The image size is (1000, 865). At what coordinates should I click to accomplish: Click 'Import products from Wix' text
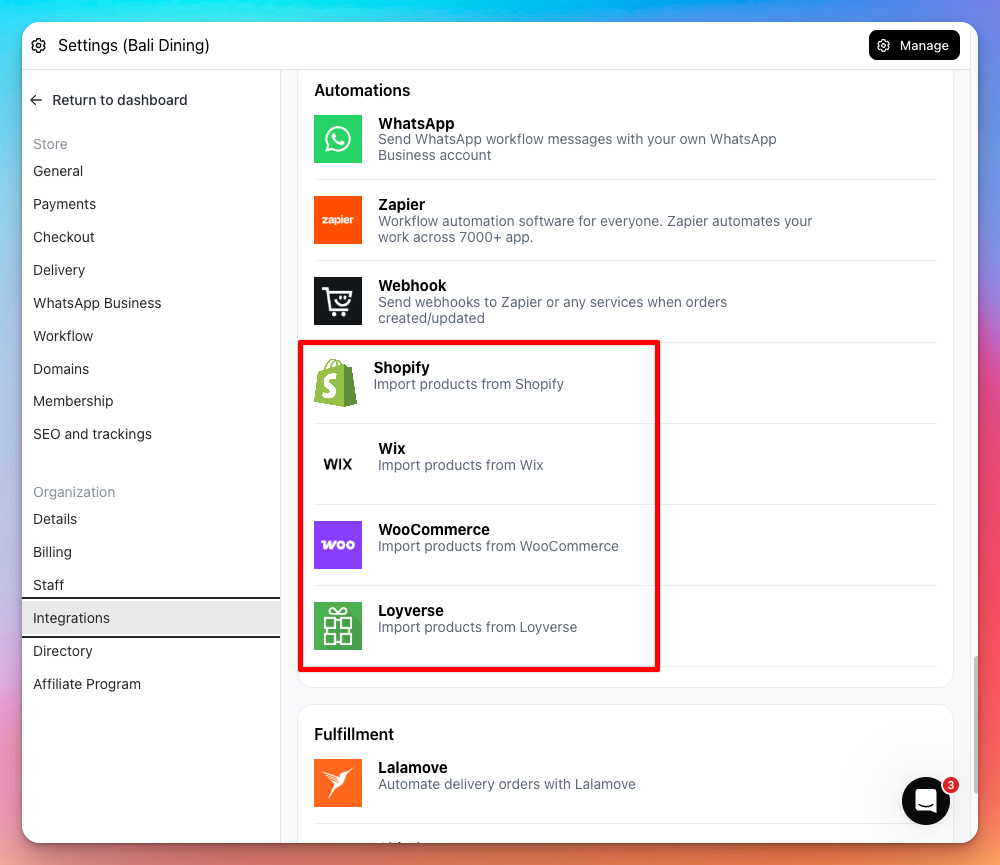coord(460,465)
